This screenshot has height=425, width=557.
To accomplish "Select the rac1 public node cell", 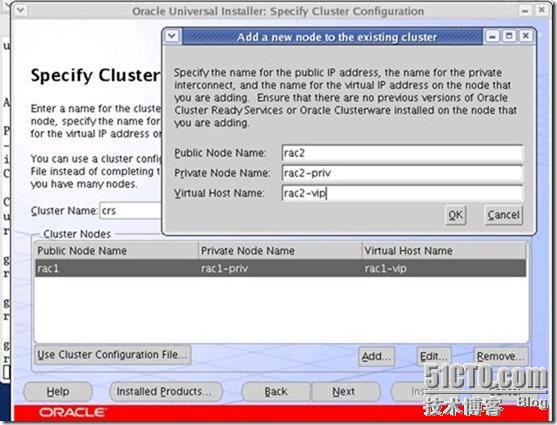I will (x=116, y=268).
